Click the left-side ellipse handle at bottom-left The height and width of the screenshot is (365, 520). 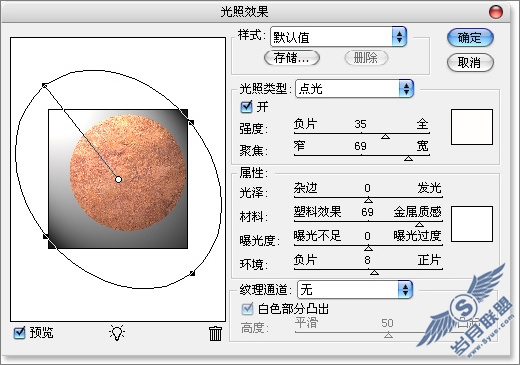[x=46, y=236]
